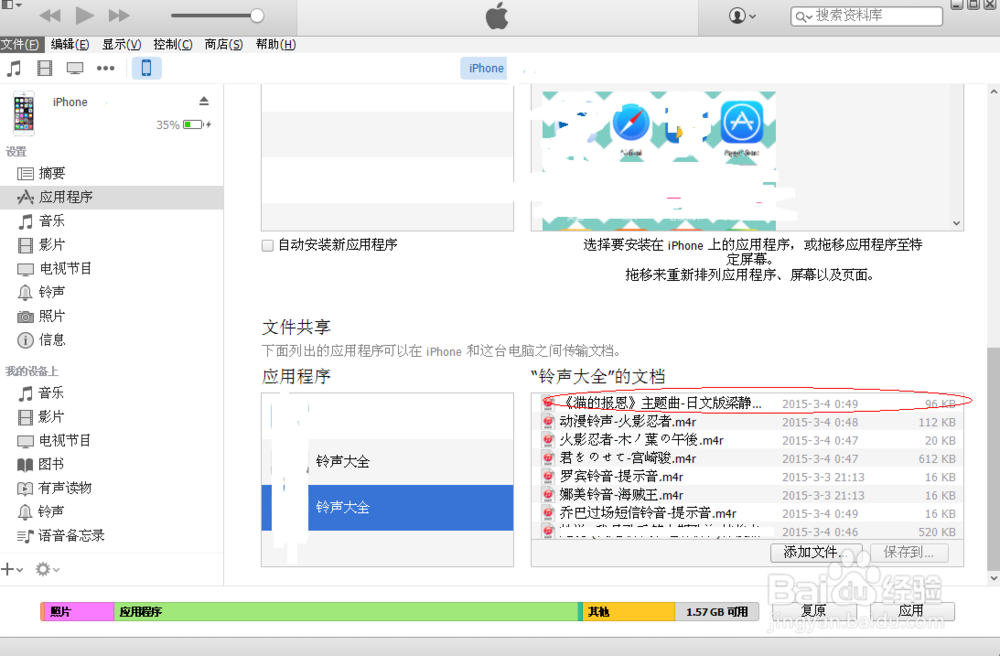Open the gear settings dropdown
Image resolution: width=1000 pixels, height=656 pixels.
coord(47,569)
